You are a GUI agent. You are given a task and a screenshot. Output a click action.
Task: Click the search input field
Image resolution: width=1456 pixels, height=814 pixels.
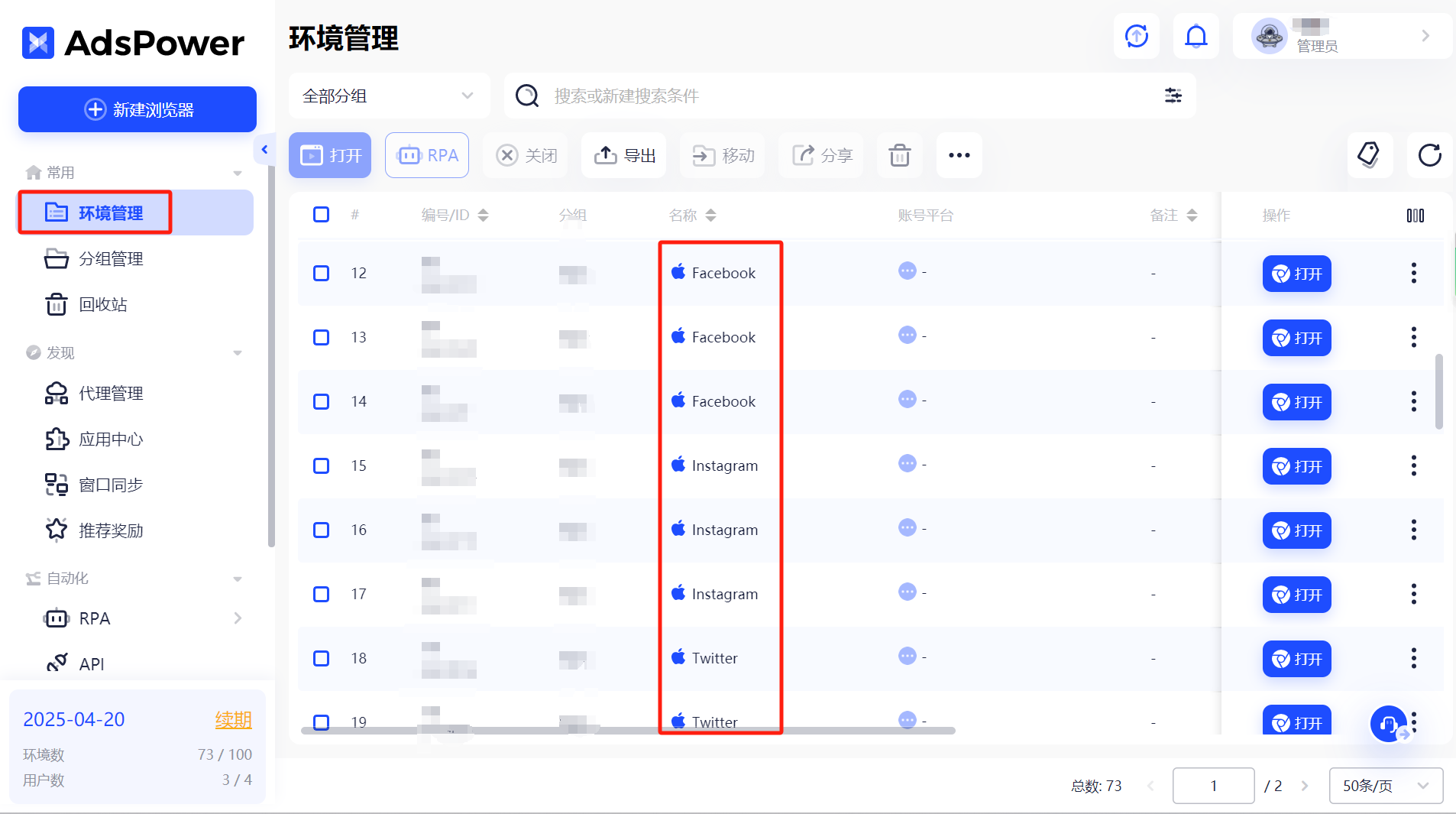764,96
